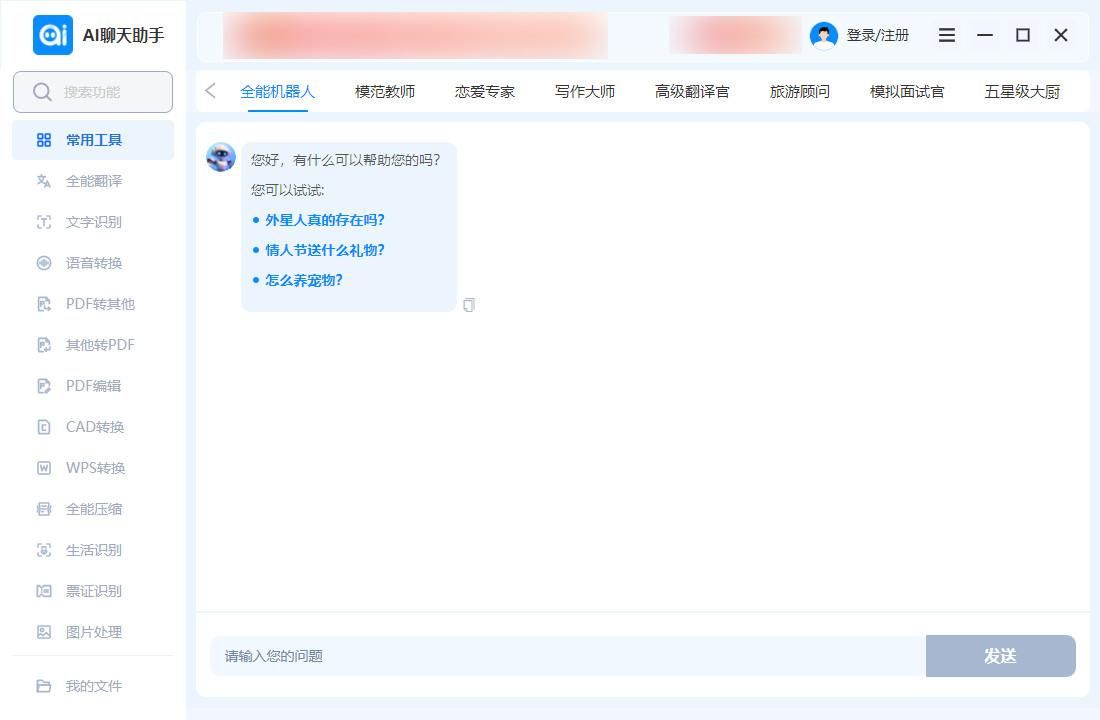1100x720 pixels.
Task: Click the magnifier icon in the search box
Action: click(x=42, y=92)
